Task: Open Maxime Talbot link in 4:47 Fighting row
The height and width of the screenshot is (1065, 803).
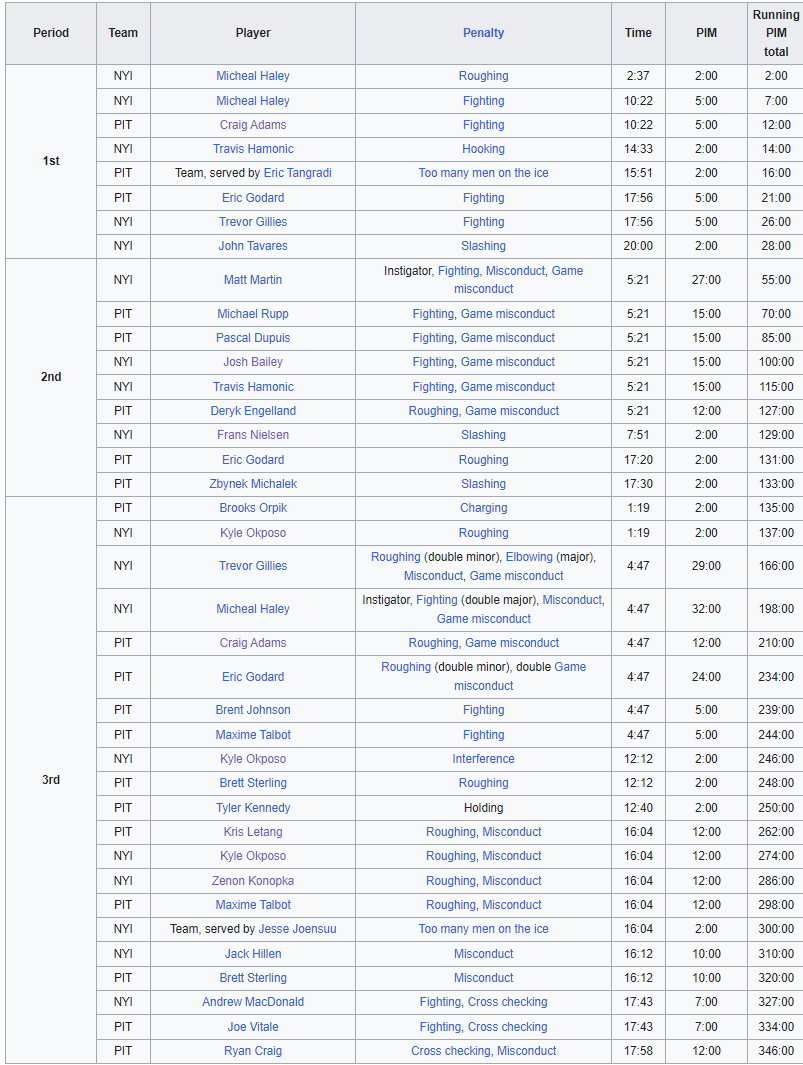Action: pyautogui.click(x=253, y=735)
